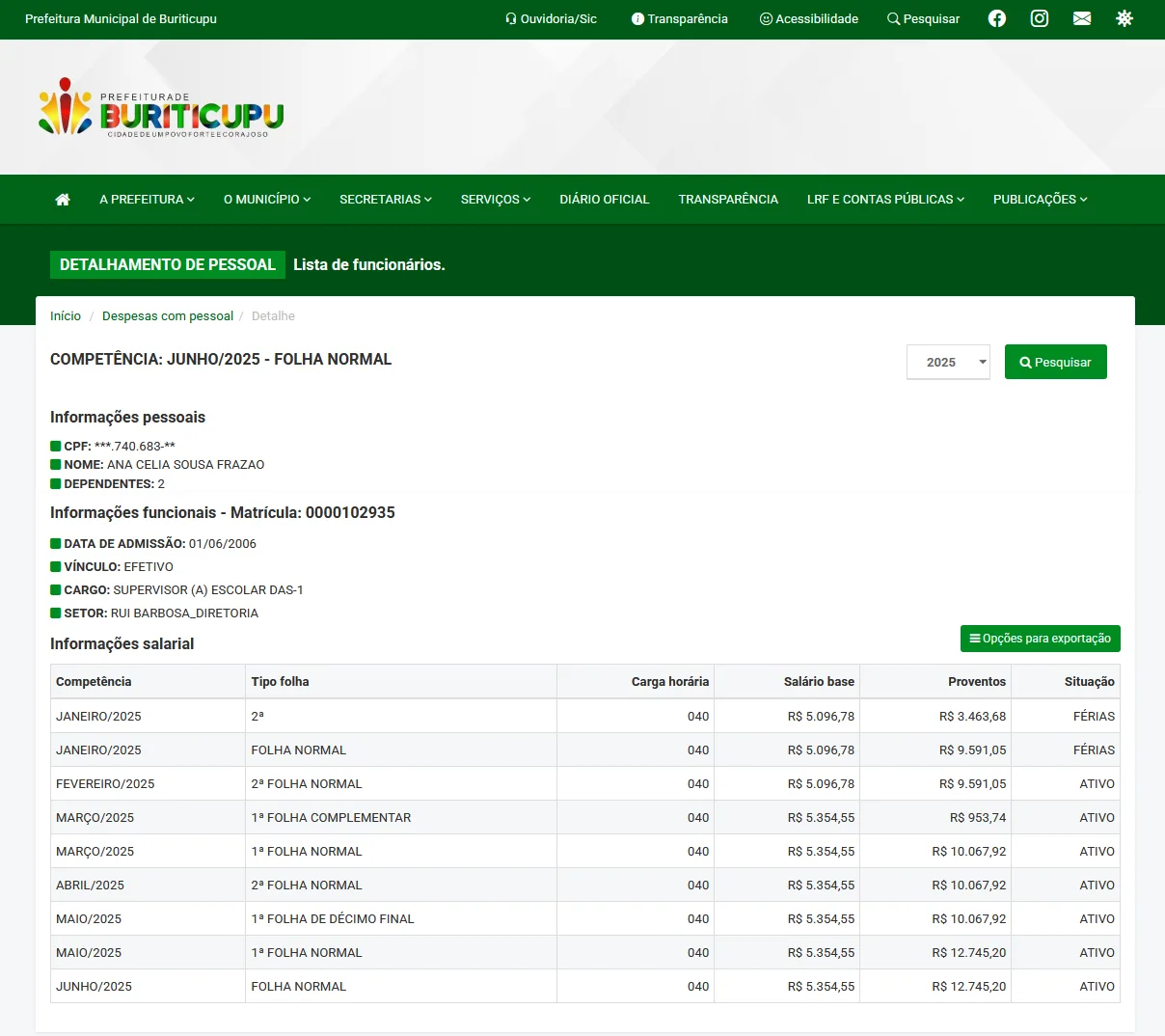
Task: Open the Instagram profile icon
Action: tap(1040, 18)
